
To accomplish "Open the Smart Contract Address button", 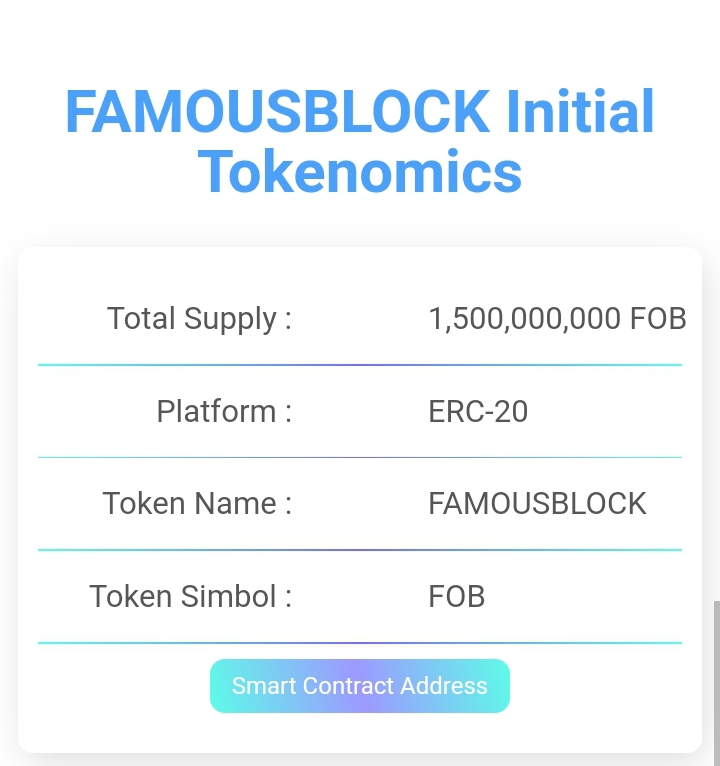I will coord(360,686).
